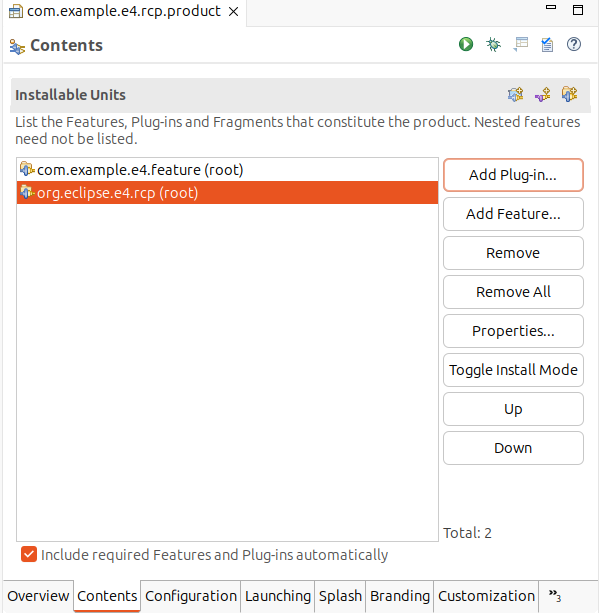Open the Customization tab
The height and width of the screenshot is (613, 599).
pyautogui.click(x=486, y=596)
